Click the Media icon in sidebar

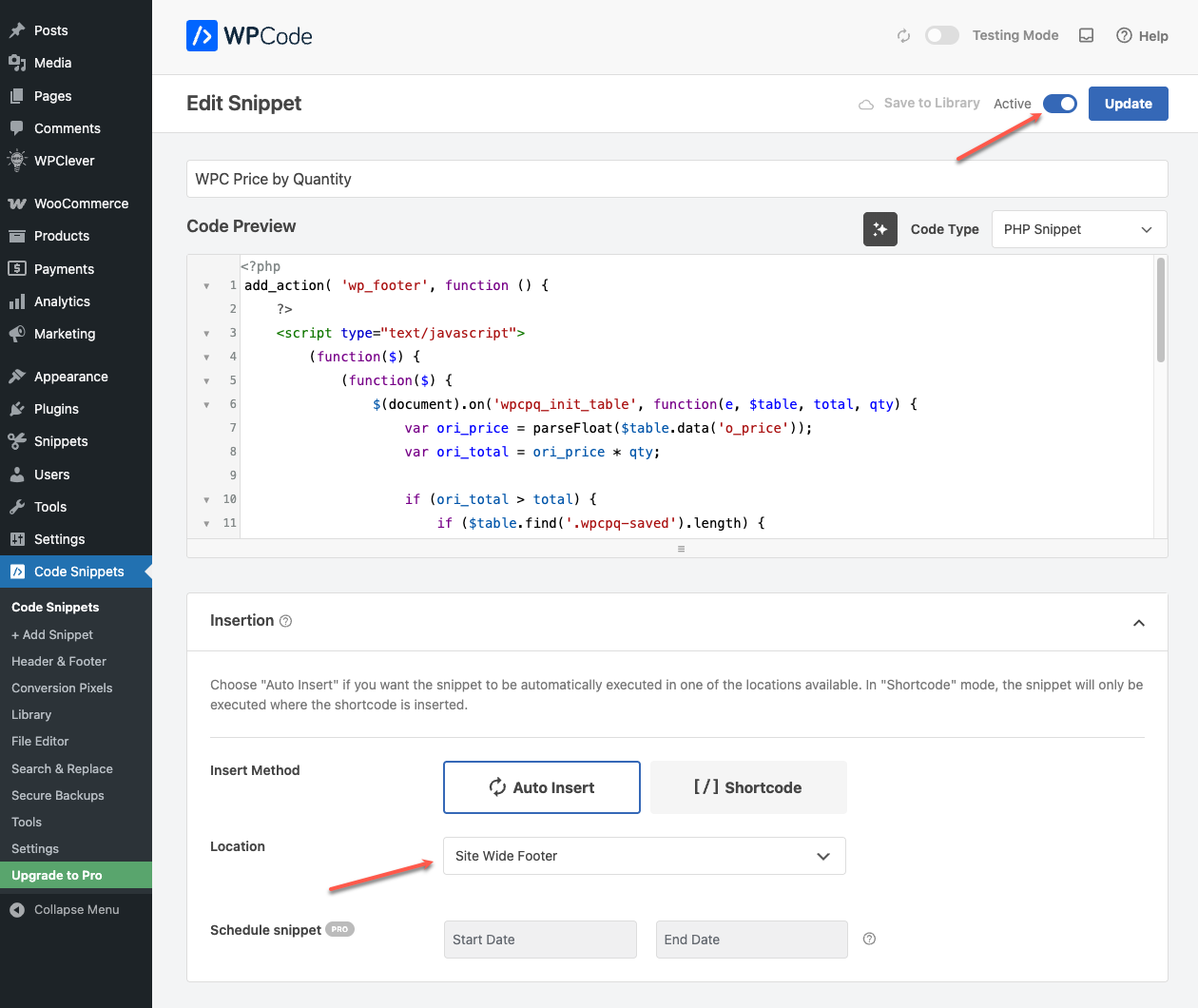point(17,63)
